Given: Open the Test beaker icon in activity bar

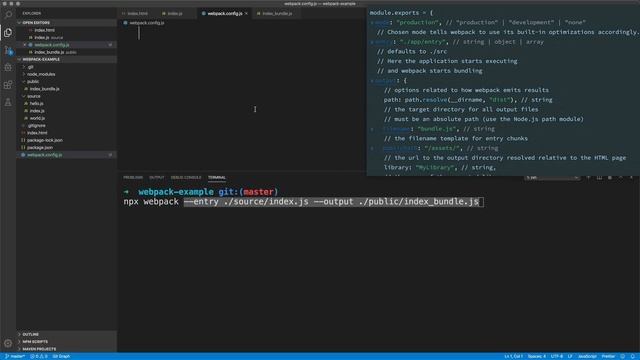Looking at the screenshot, I should click(8, 102).
